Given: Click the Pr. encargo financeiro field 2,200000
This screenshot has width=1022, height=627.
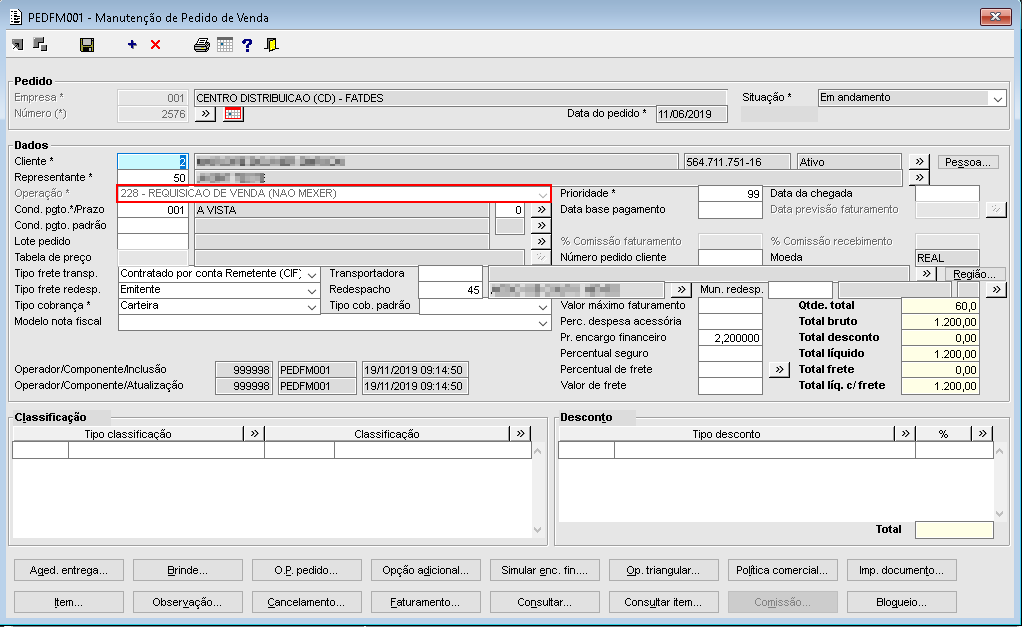Looking at the screenshot, I should pos(730,338).
